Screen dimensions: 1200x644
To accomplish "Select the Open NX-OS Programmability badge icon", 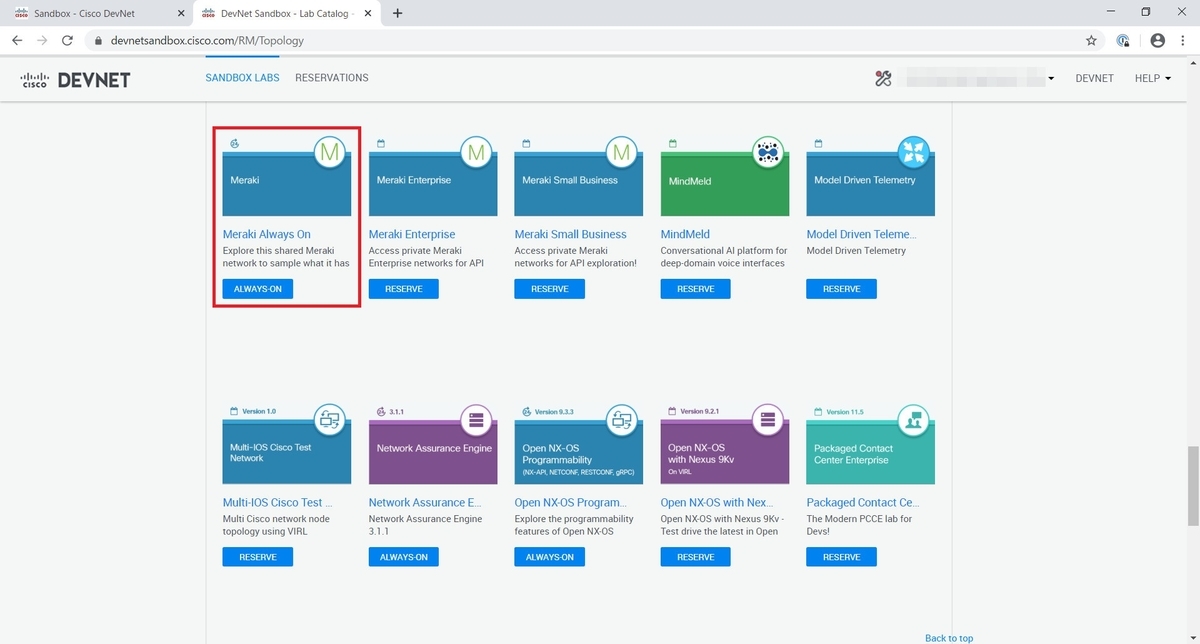I will pyautogui.click(x=621, y=420).
